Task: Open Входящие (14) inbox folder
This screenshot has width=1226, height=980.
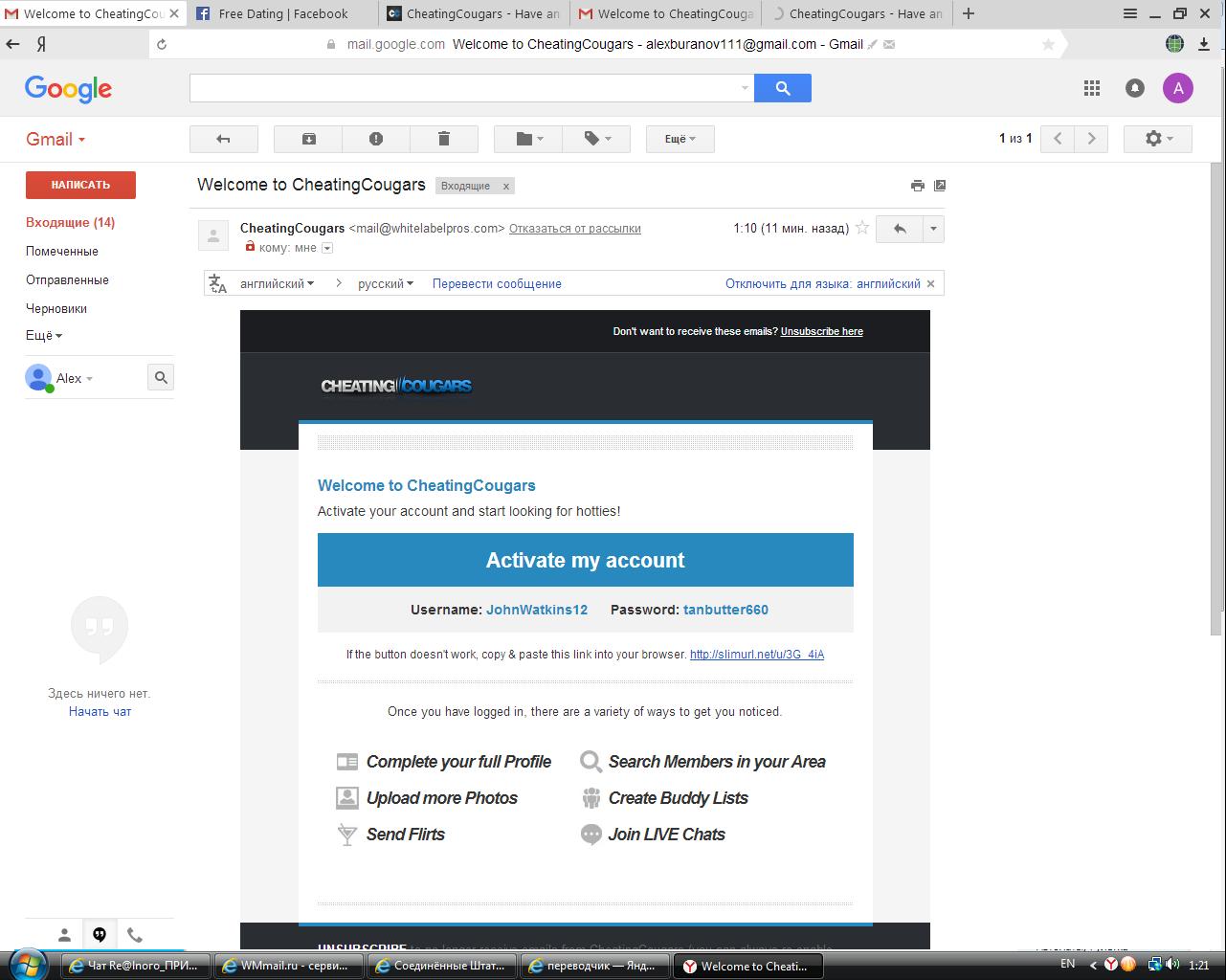Action: [x=70, y=222]
